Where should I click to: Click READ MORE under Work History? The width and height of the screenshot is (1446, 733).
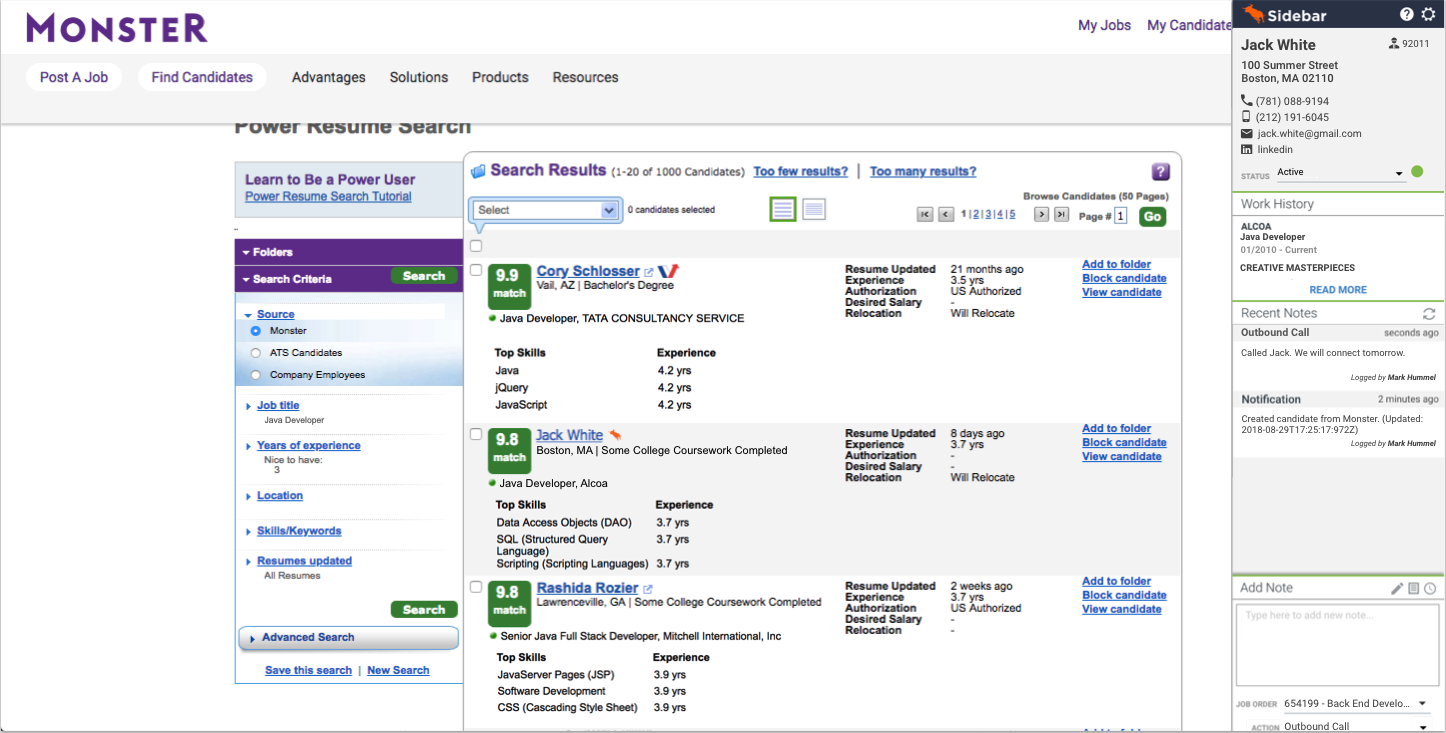click(1337, 290)
